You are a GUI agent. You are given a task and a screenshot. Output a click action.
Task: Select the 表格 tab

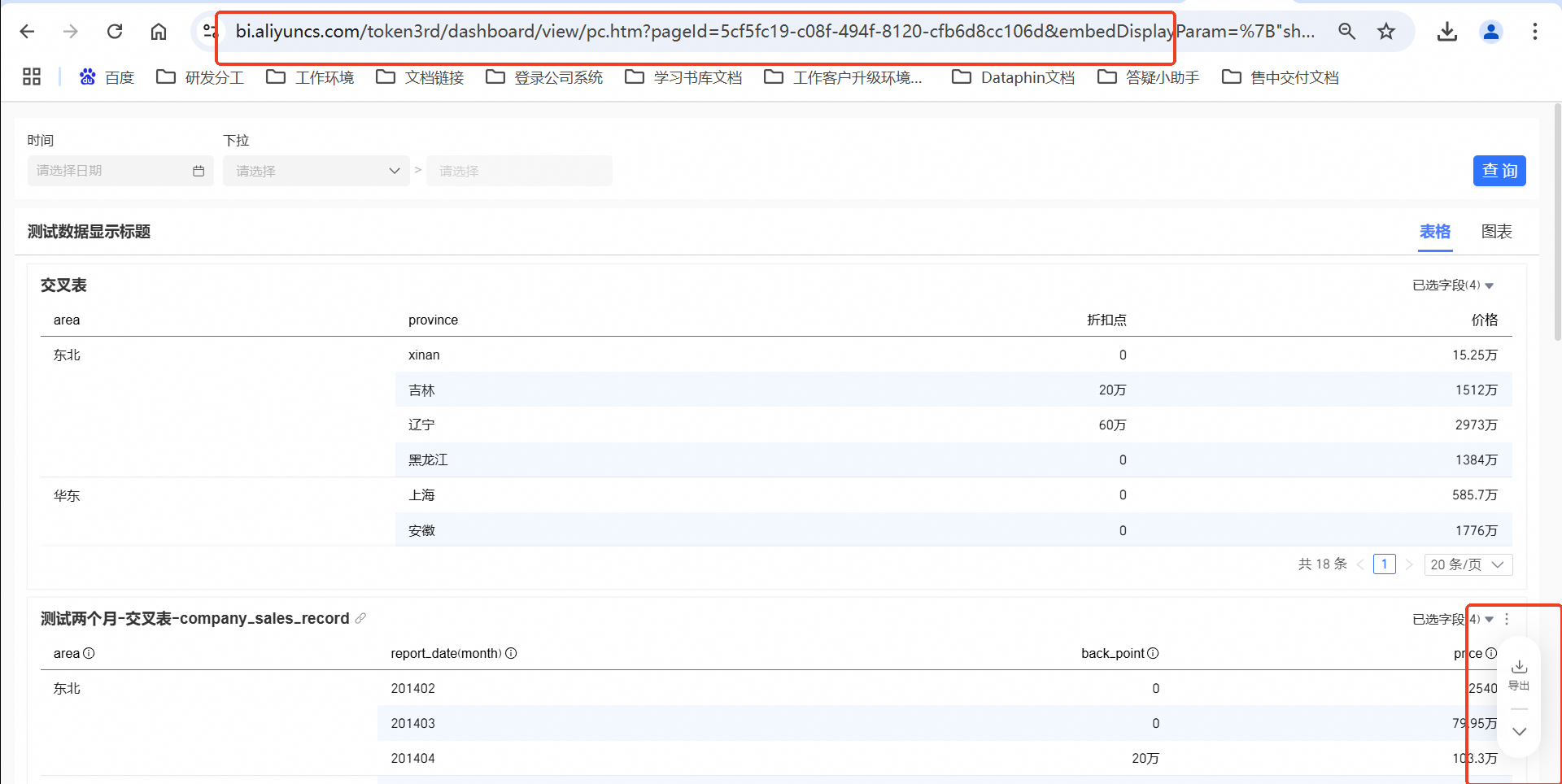point(1435,232)
